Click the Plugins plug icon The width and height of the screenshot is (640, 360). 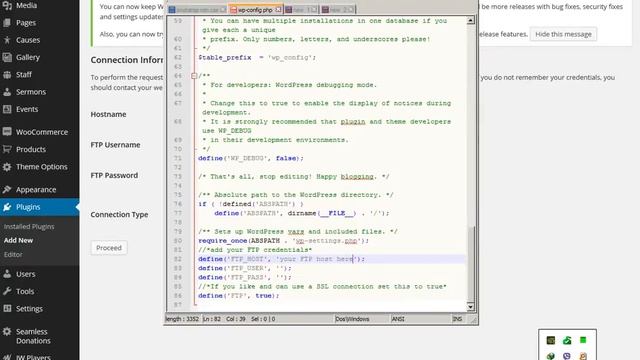[7, 207]
